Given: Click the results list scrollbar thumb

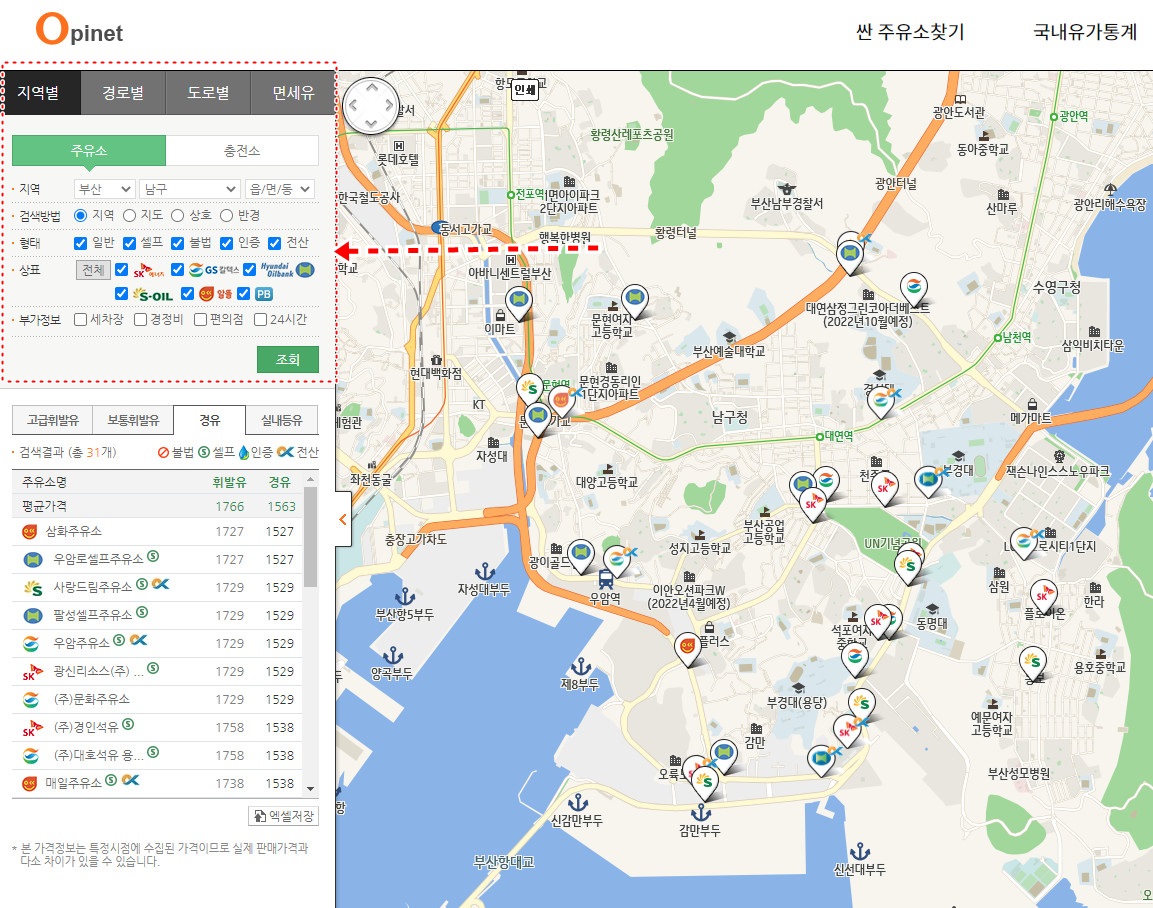Looking at the screenshot, I should [310, 535].
